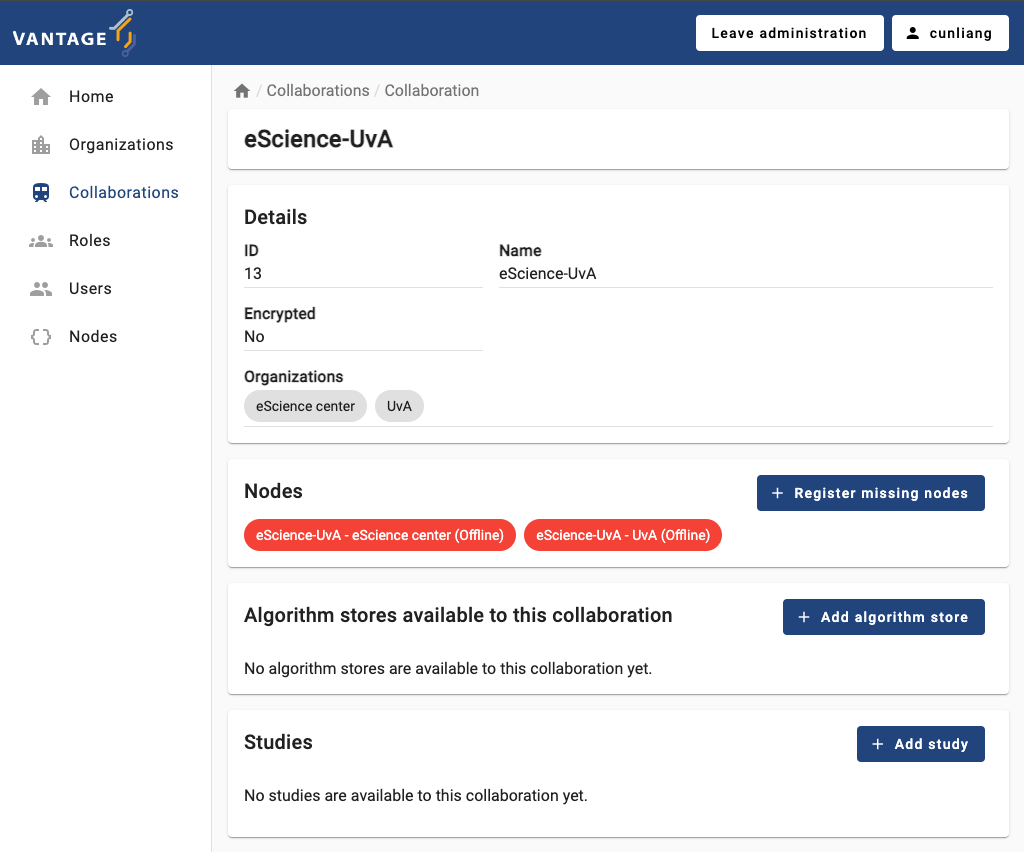Click plus icon on Add study
Image resolution: width=1024 pixels, height=852 pixels.
pyautogui.click(x=878, y=744)
